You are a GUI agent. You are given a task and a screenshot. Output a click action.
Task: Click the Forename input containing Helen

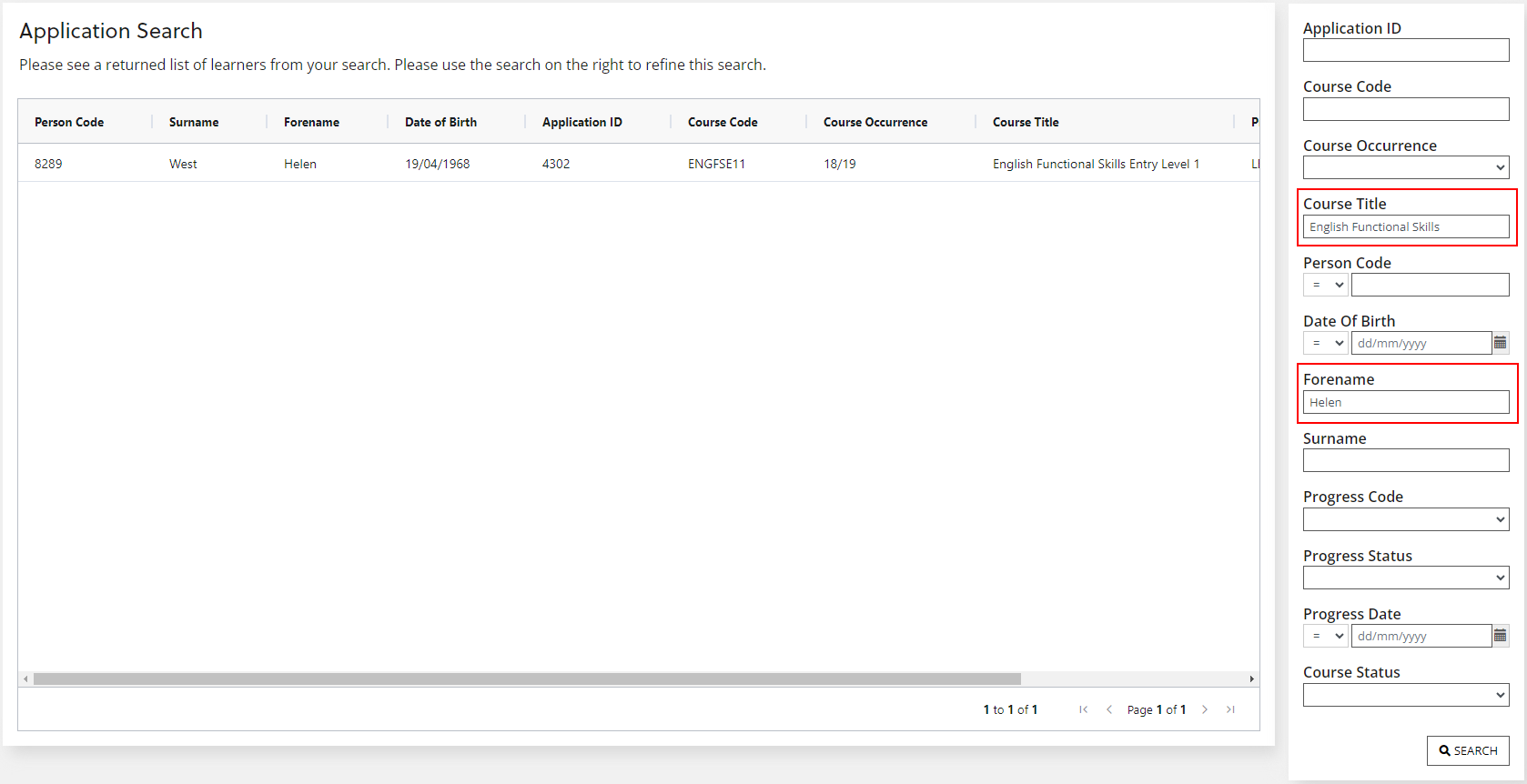pyautogui.click(x=1406, y=402)
